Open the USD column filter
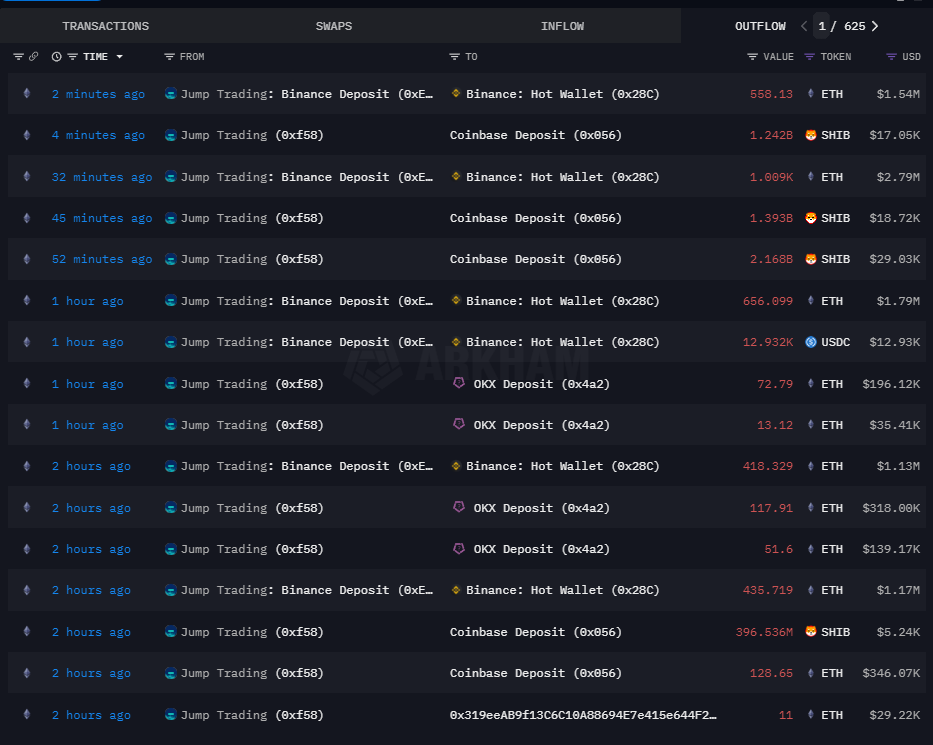The image size is (933, 745). pyautogui.click(x=891, y=57)
